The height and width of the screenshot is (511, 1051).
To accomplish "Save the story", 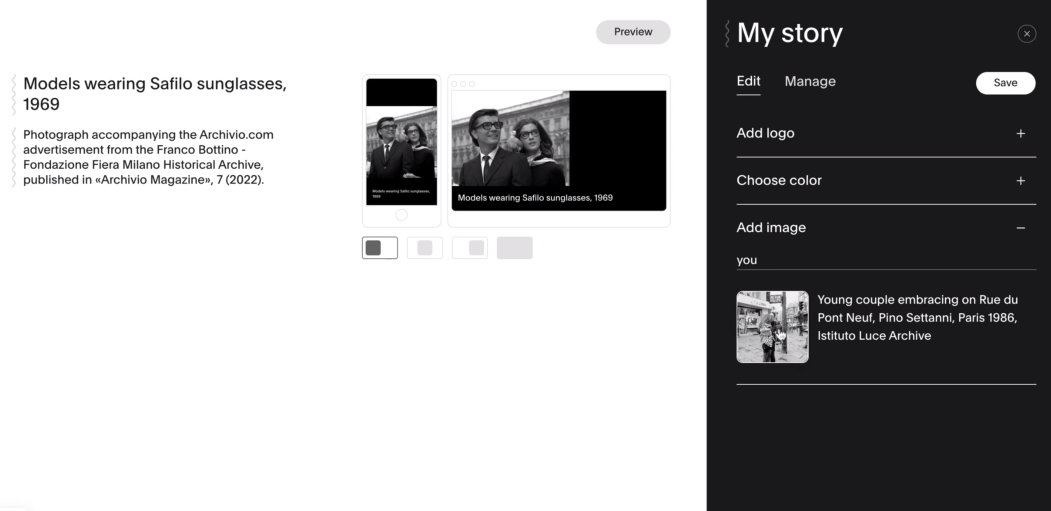I will pos(1005,82).
